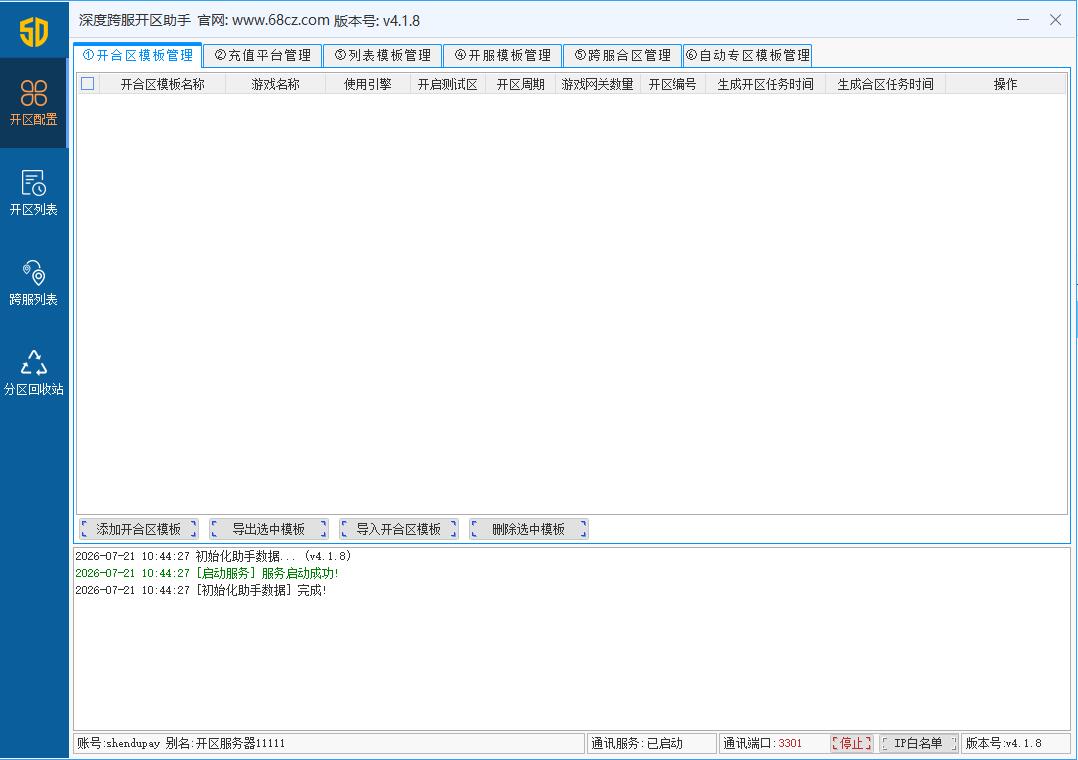Screen dimensions: 1078x760
Task: Click the title bar text www.68cz.com
Action: [x=280, y=21]
